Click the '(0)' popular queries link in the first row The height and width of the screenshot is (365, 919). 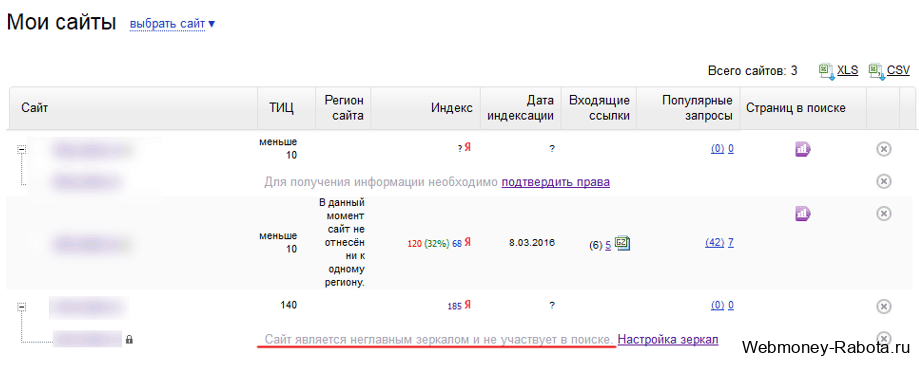(x=717, y=149)
